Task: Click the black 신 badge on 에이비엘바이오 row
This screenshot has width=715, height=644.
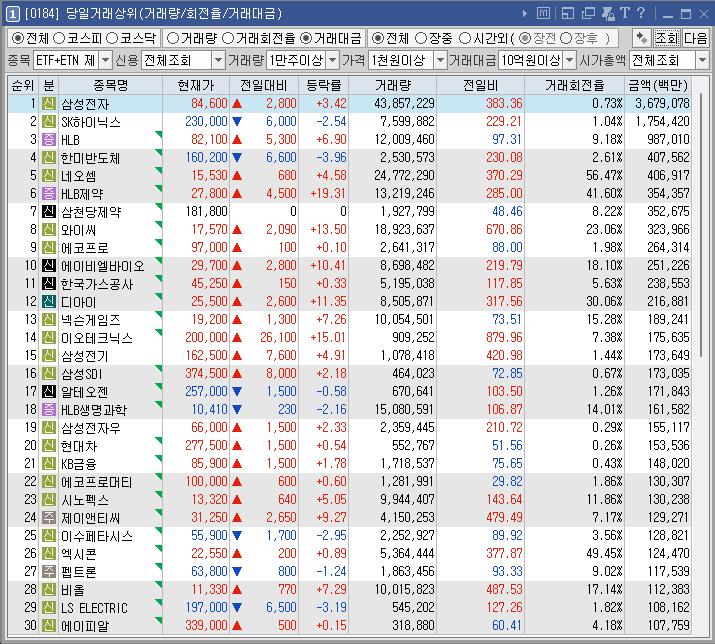Action: pyautogui.click(x=49, y=265)
